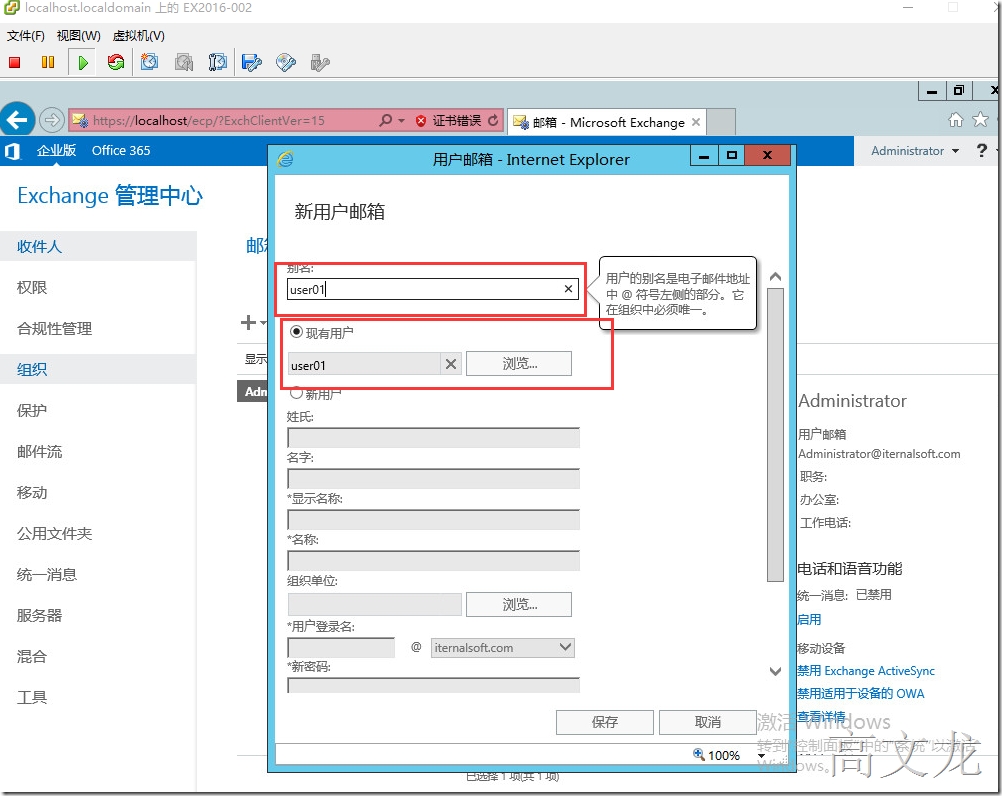The width and height of the screenshot is (1002, 796).
Task: Click the address bar search icon
Action: tap(385, 120)
